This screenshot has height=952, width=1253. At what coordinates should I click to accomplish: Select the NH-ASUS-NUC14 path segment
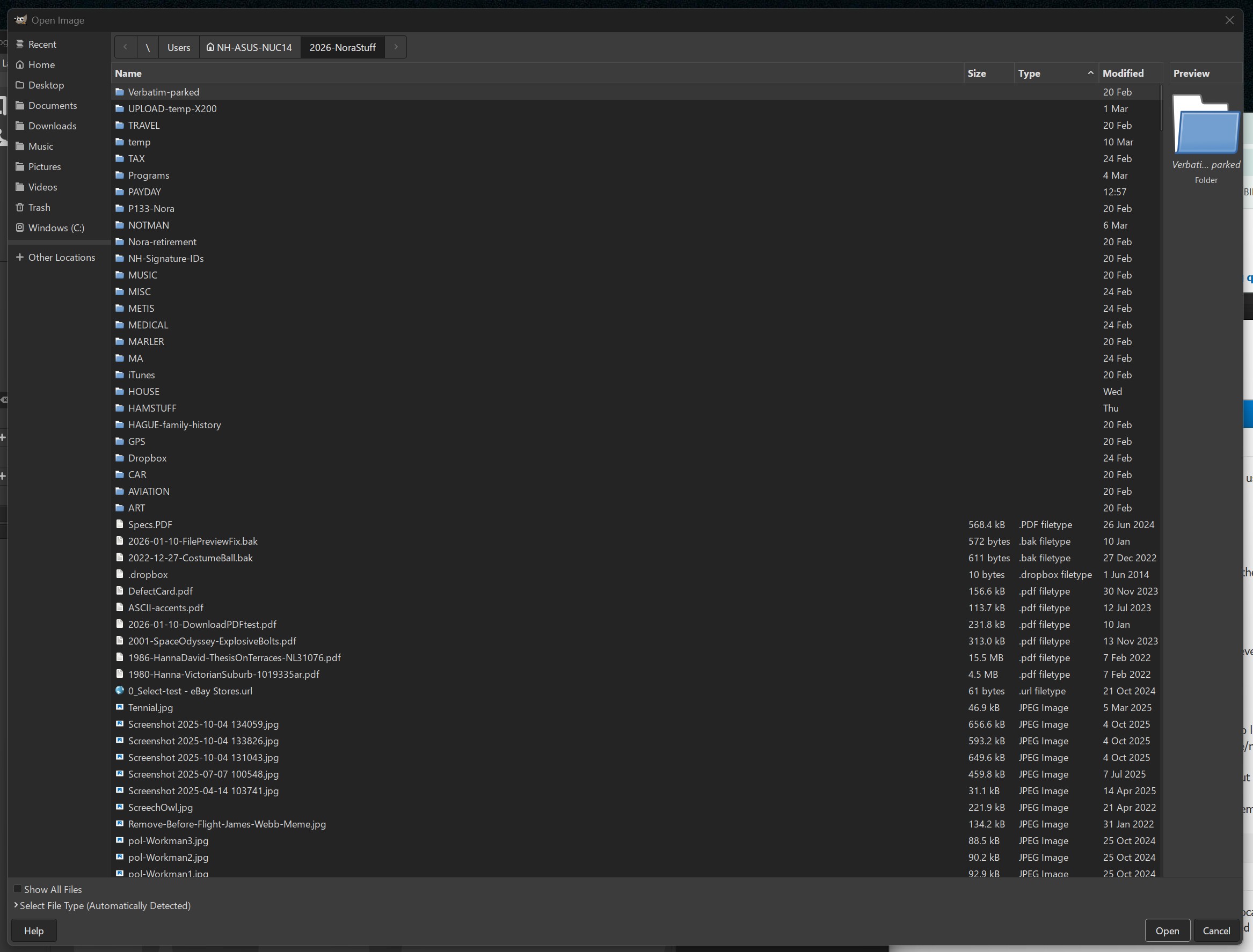point(250,47)
